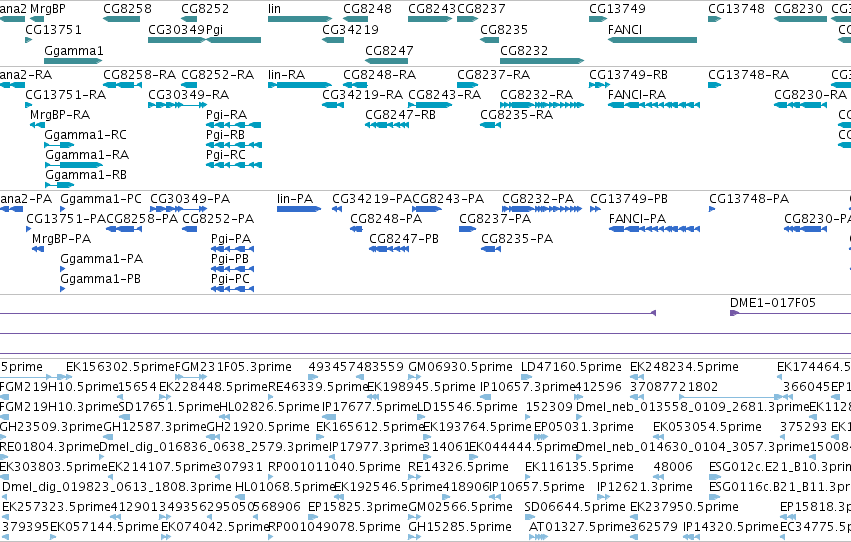The height and width of the screenshot is (542, 851).
Task: Select EST EK248234.5prime
Action: point(684,367)
